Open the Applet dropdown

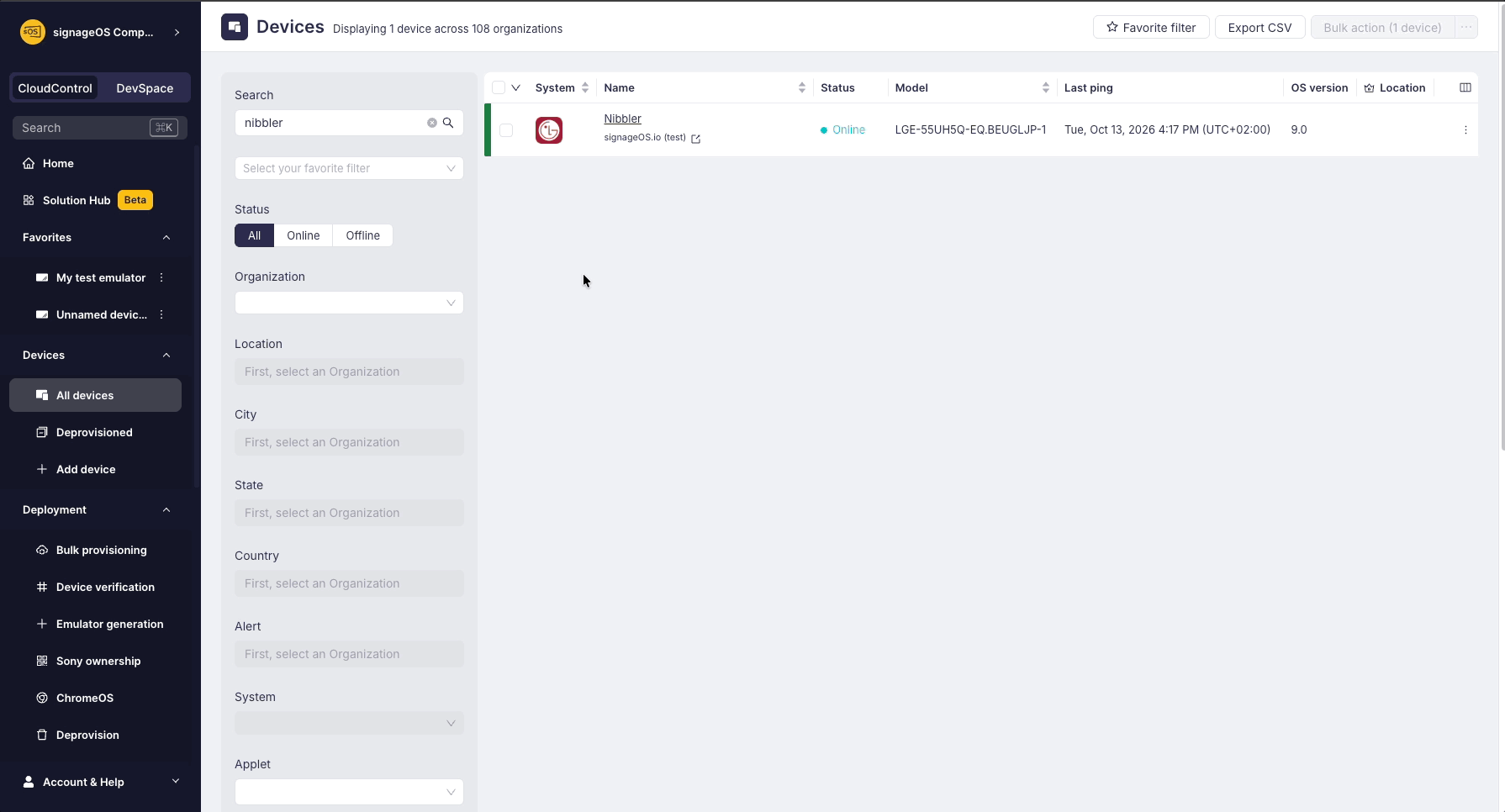(349, 792)
